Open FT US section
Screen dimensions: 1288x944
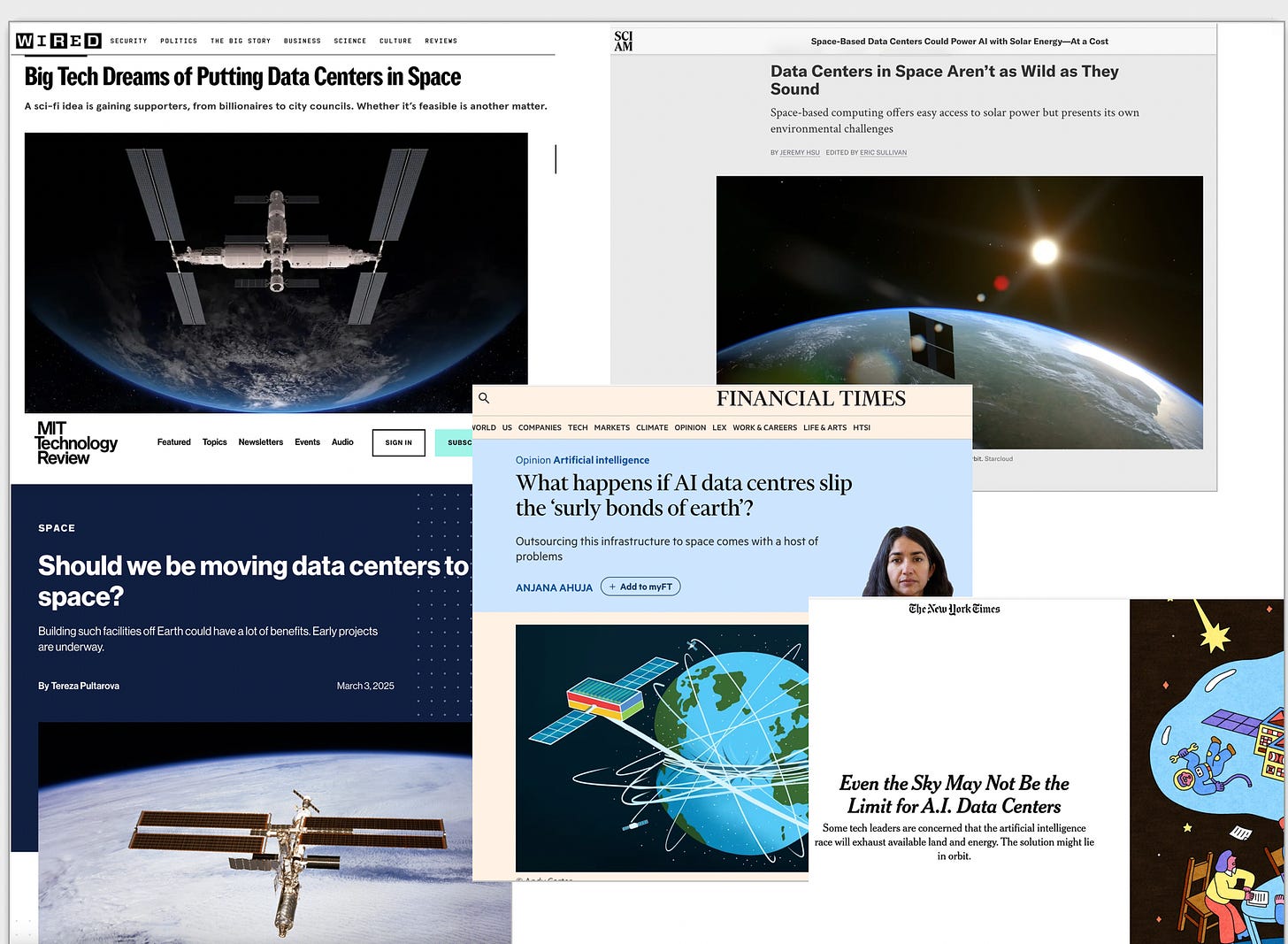click(507, 427)
